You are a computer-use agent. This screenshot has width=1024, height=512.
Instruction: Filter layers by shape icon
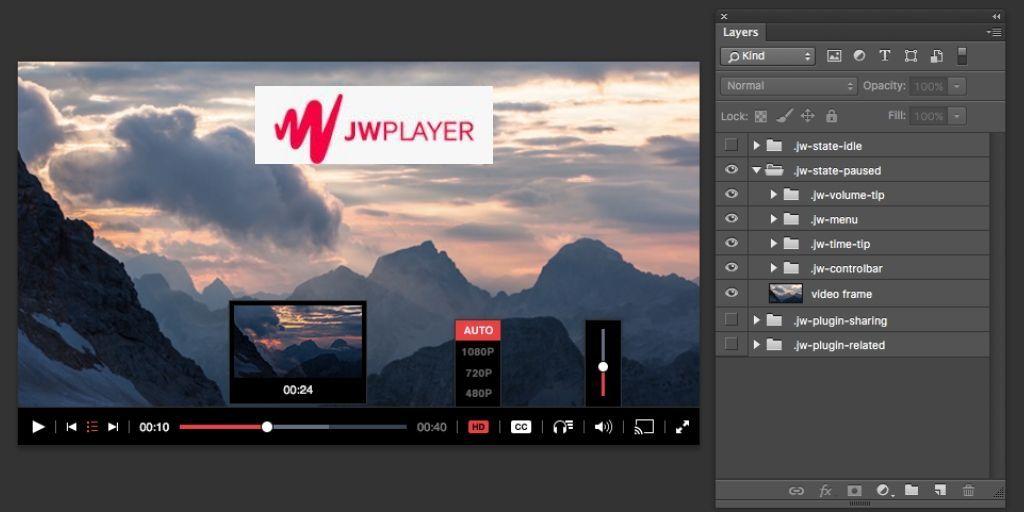[x=911, y=56]
